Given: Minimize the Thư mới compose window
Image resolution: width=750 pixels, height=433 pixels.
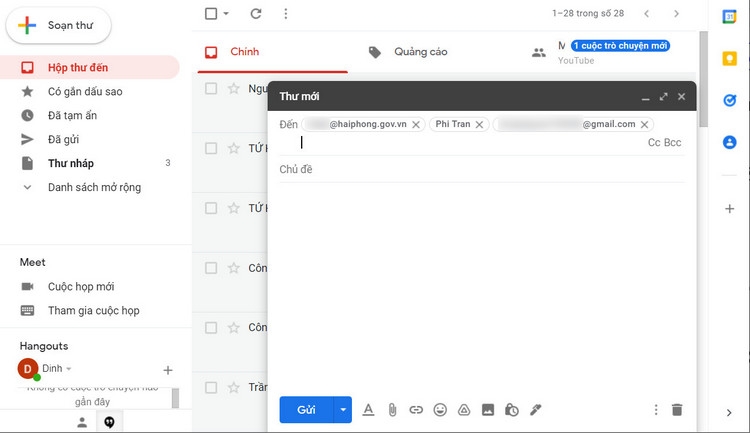Looking at the screenshot, I should 646,97.
